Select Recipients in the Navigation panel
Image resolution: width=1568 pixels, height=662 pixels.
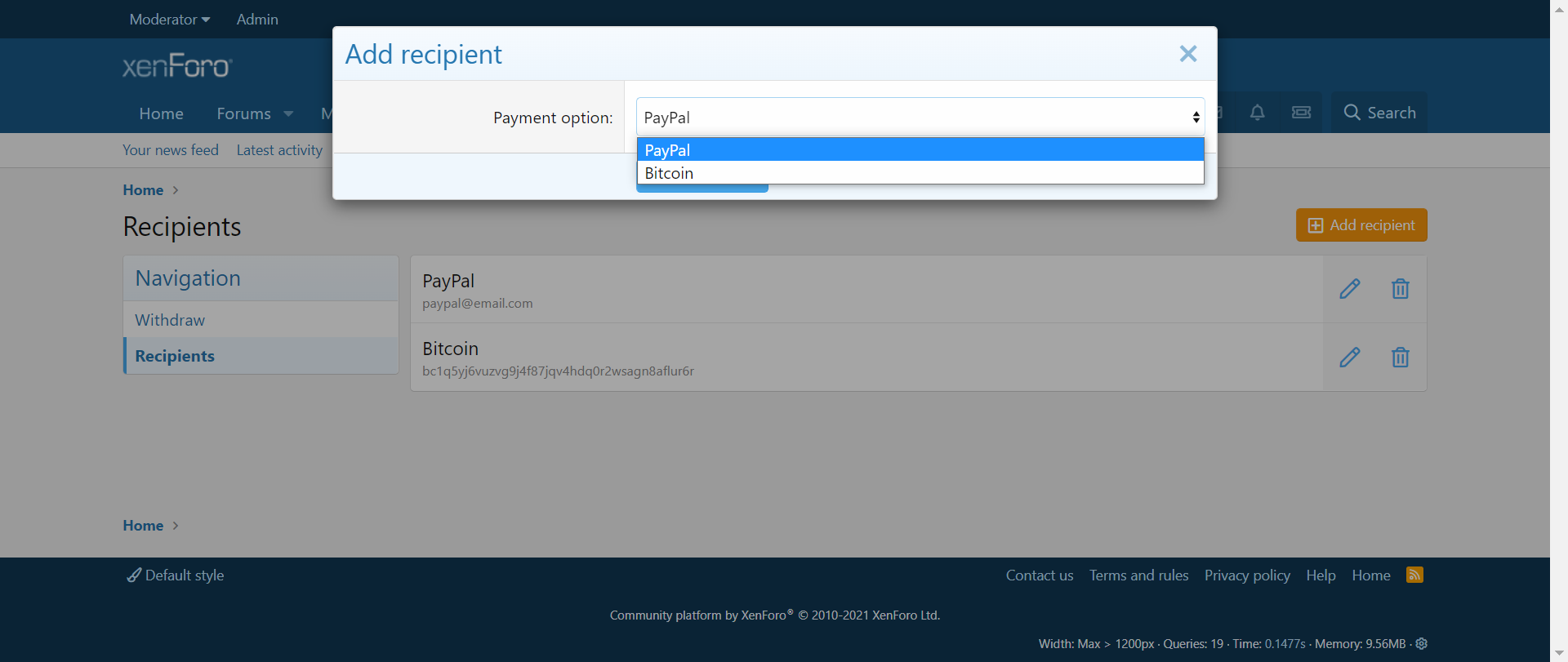tap(261, 356)
